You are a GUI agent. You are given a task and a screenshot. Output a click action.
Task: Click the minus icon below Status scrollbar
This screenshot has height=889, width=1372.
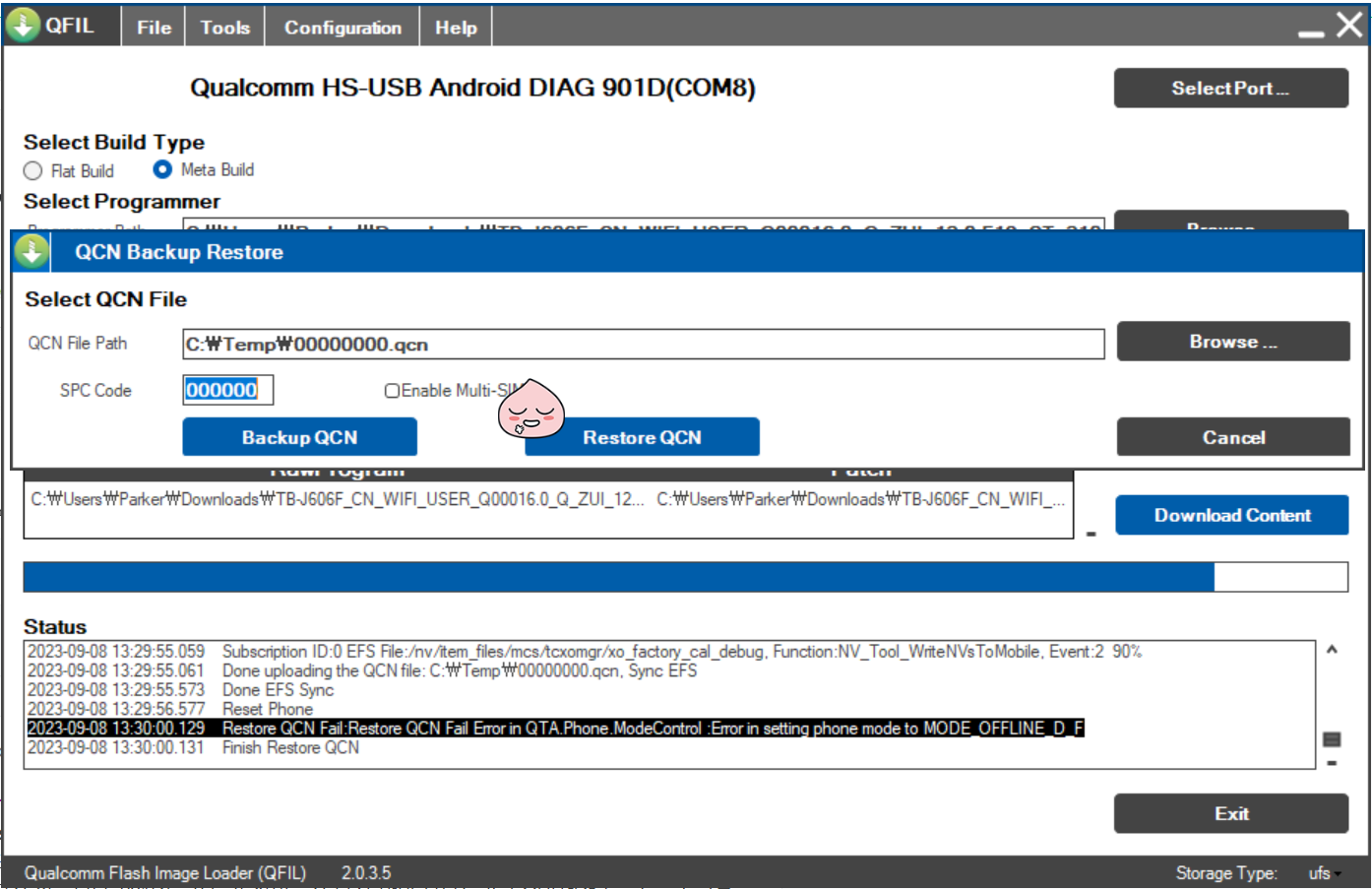click(x=1332, y=763)
